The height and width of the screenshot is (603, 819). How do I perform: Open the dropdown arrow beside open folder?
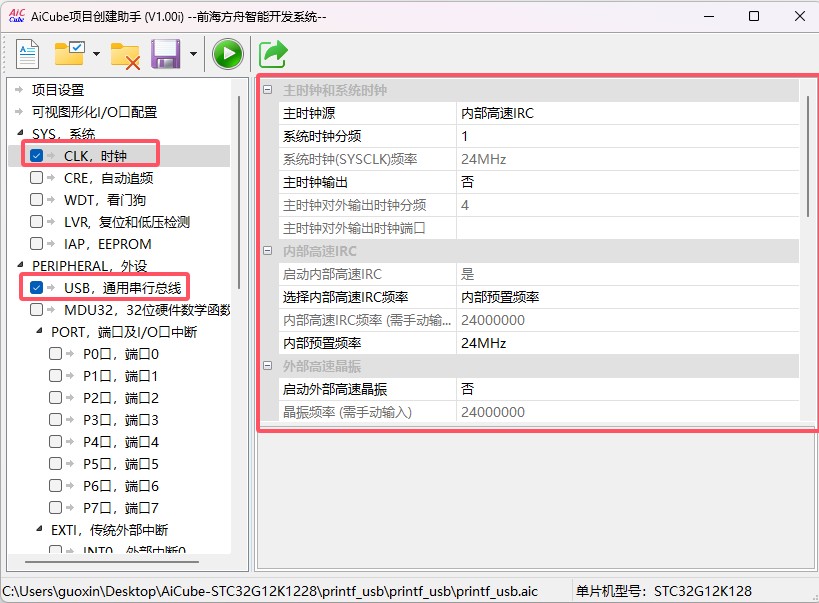[96, 54]
